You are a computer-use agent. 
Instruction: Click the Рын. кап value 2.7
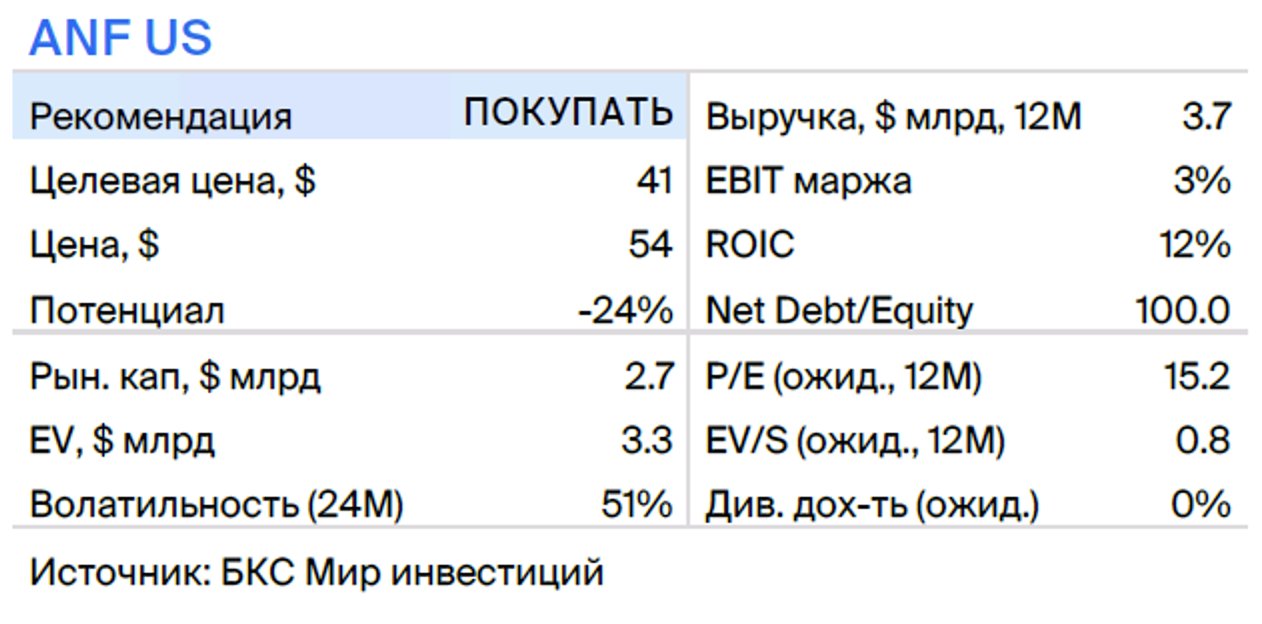pos(649,377)
